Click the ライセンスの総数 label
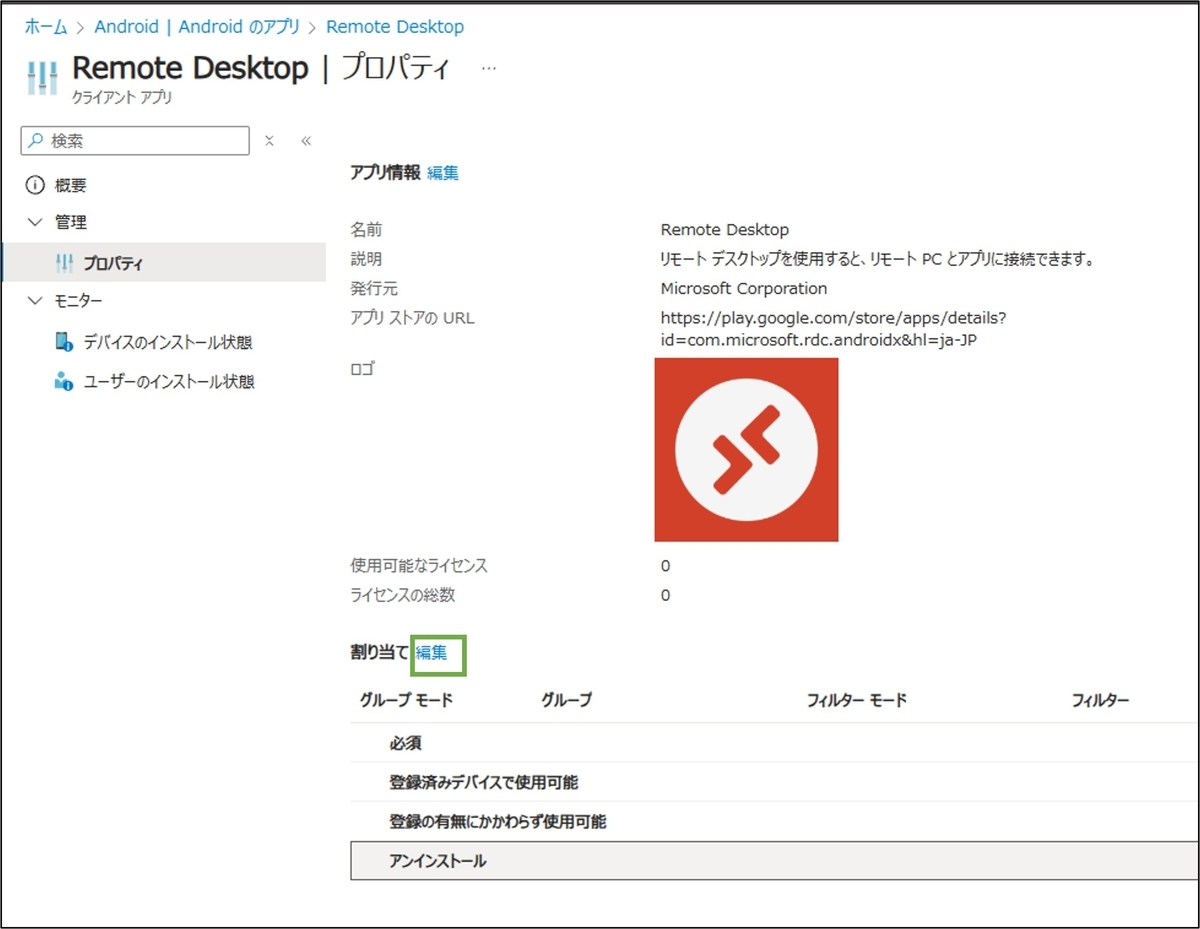This screenshot has width=1200, height=929. [403, 595]
